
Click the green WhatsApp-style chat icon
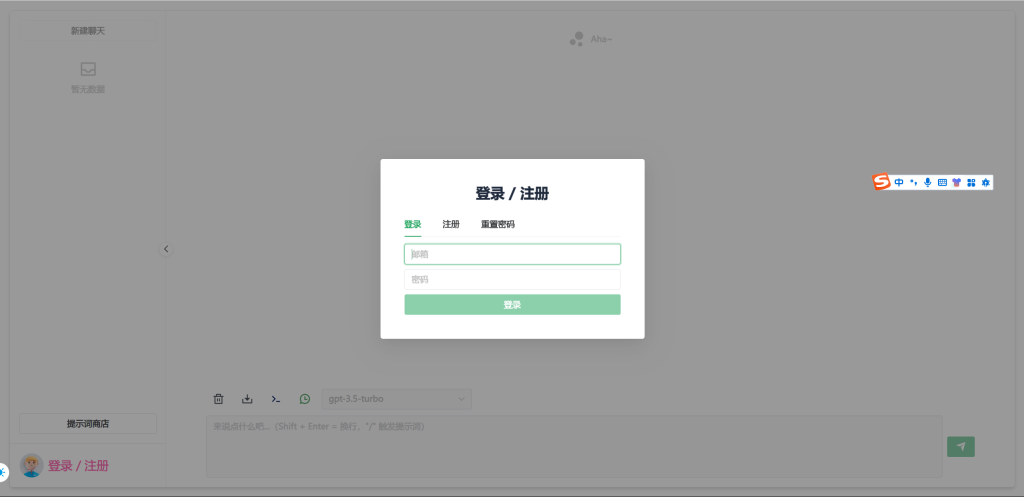(305, 399)
